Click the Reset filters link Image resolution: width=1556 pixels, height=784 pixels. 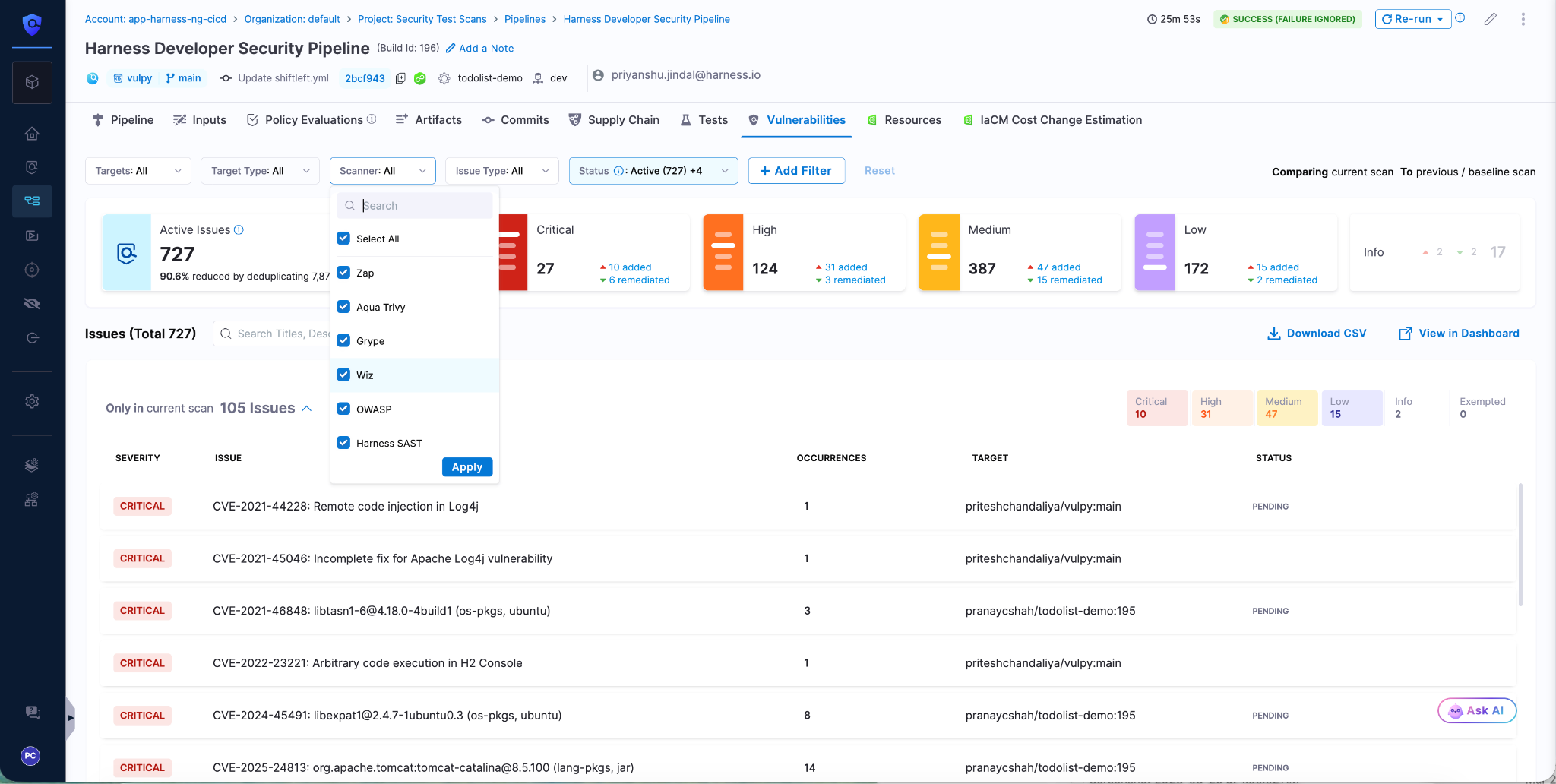880,171
